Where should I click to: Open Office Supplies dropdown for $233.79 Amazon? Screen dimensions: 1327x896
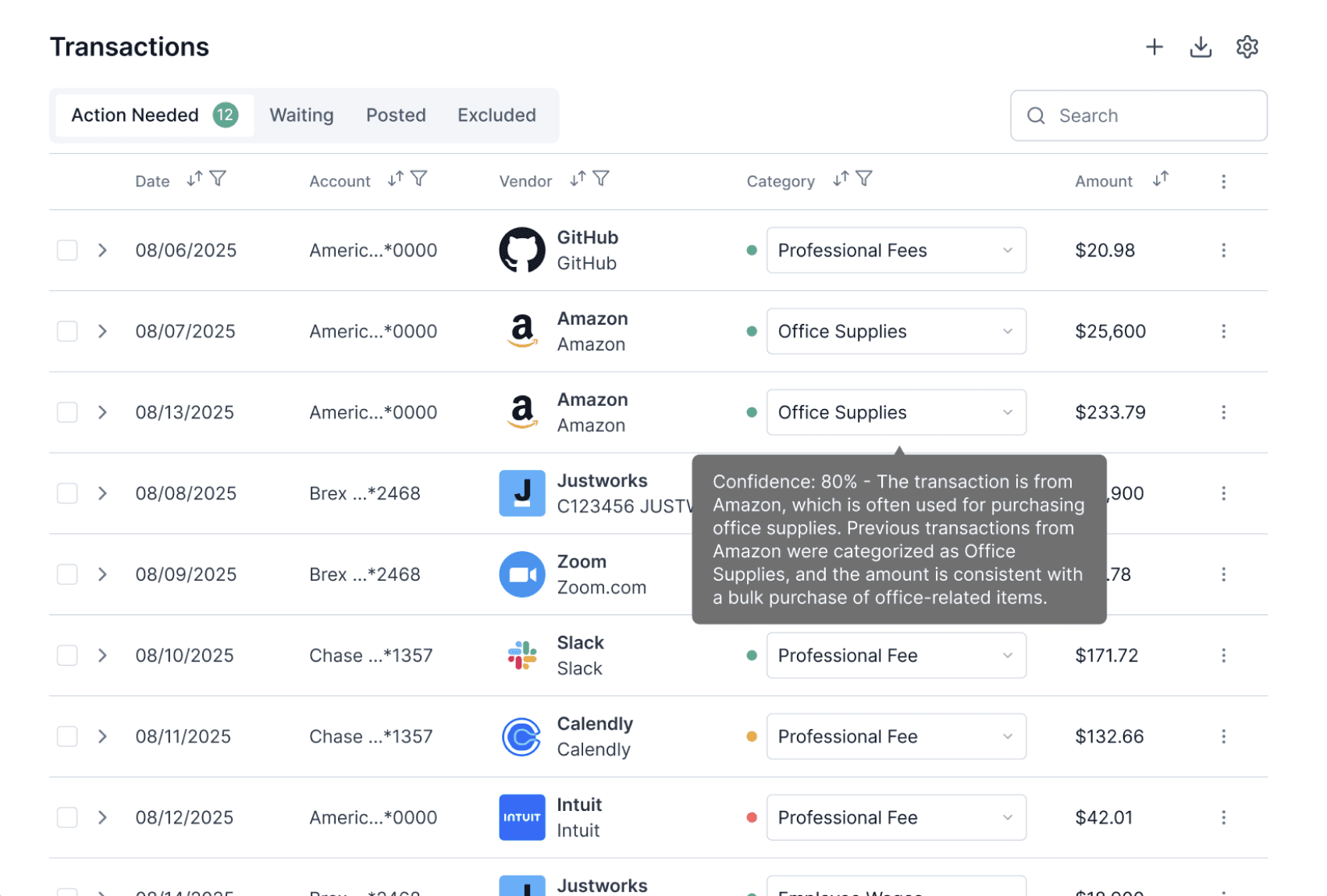click(x=896, y=413)
